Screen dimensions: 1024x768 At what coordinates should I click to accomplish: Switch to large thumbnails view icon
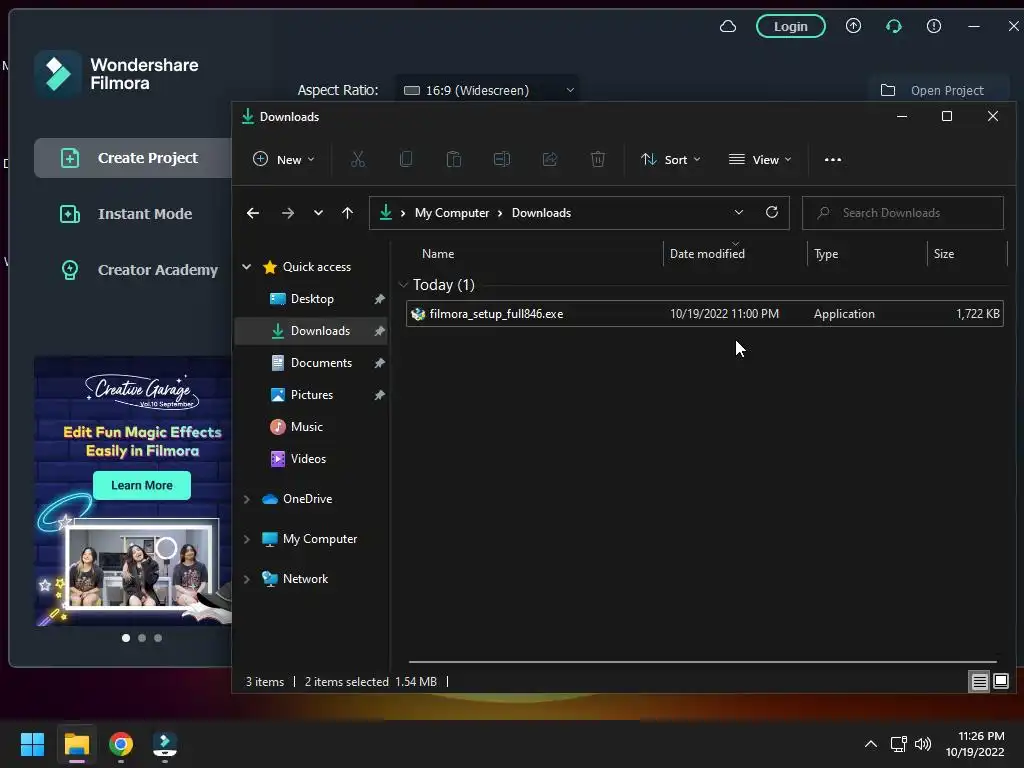point(1000,682)
